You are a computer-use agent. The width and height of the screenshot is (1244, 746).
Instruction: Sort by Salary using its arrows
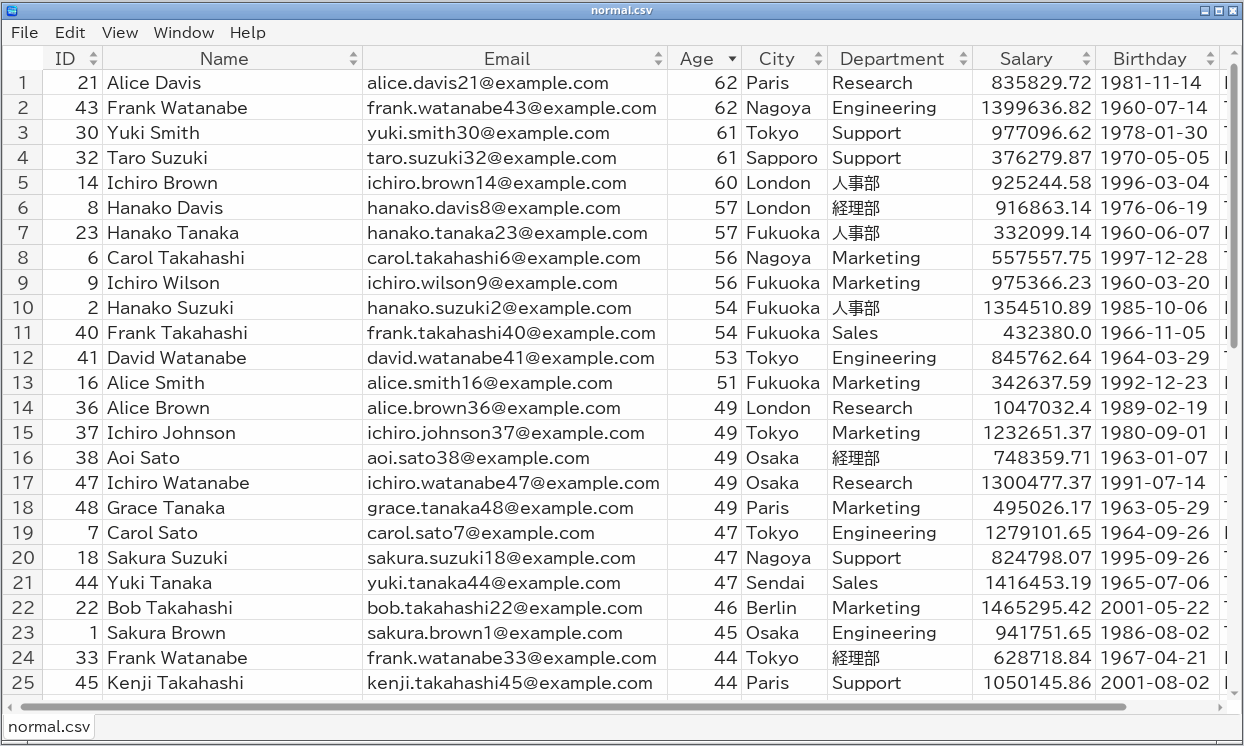click(1087, 59)
